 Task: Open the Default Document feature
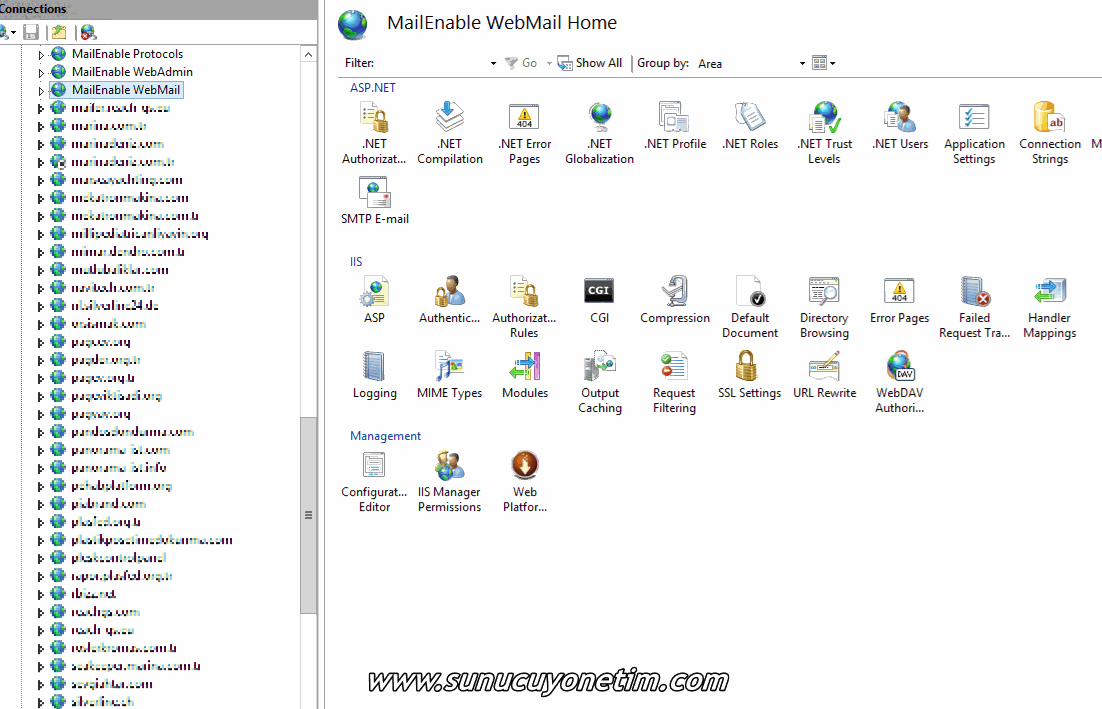(750, 307)
